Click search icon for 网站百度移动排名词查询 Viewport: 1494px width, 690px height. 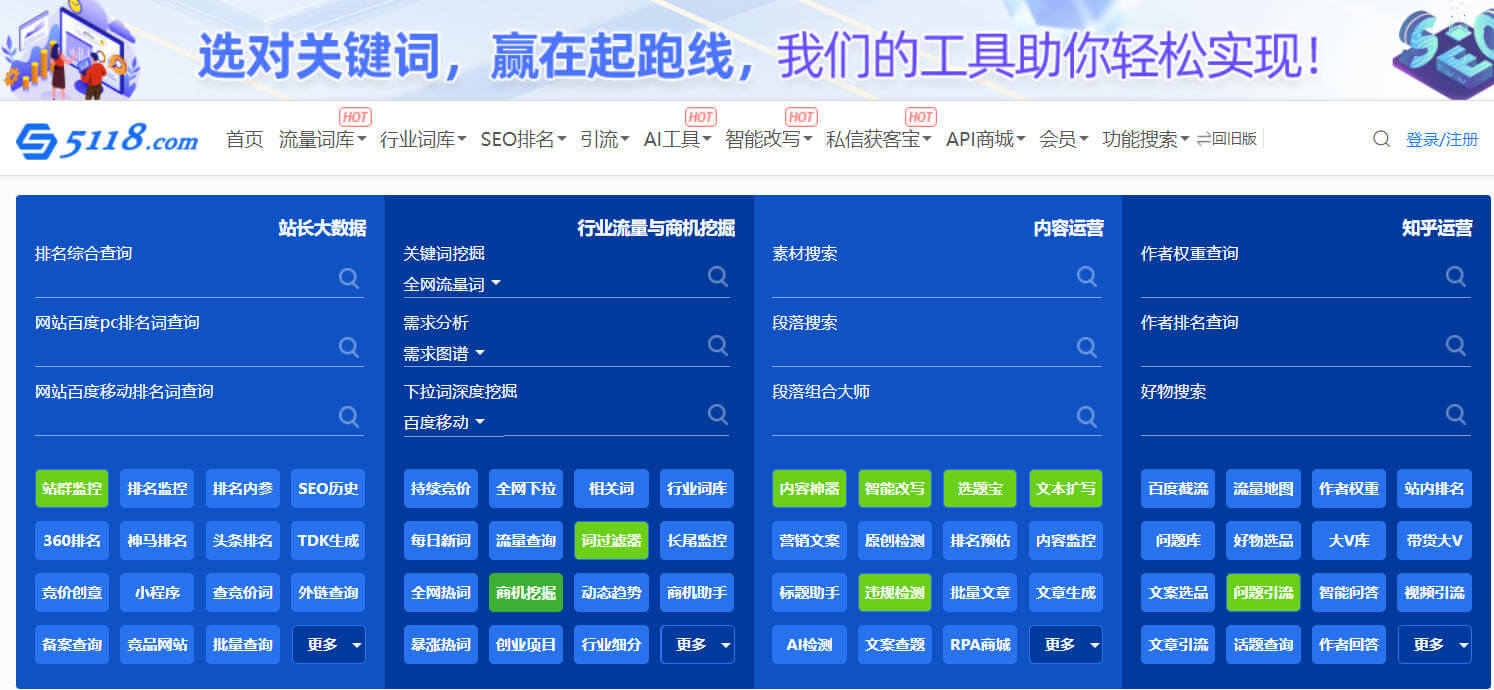(x=349, y=416)
